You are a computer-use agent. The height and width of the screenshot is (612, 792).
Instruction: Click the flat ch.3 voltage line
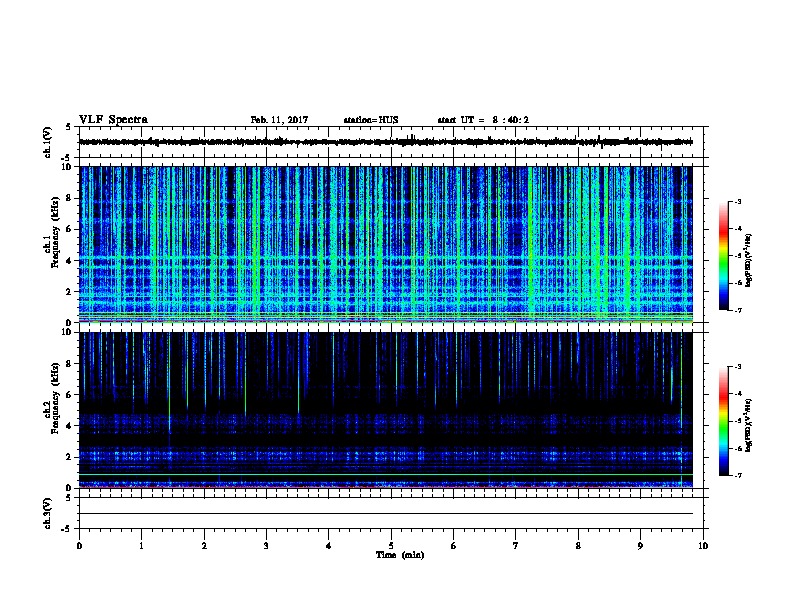click(386, 514)
